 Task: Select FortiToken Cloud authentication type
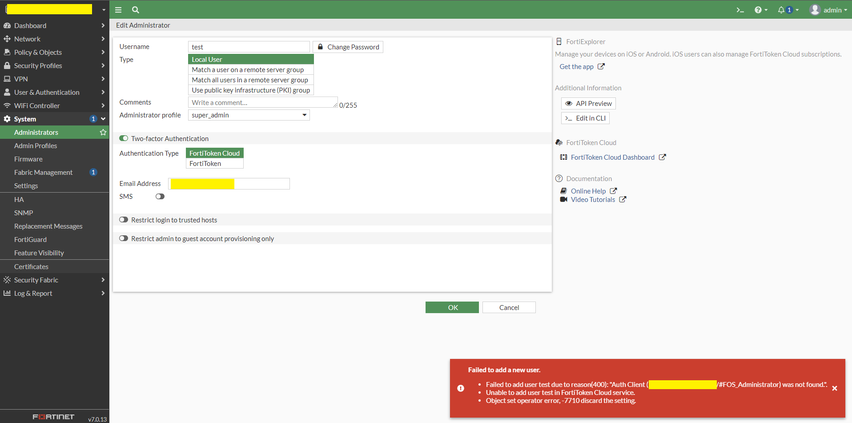215,153
